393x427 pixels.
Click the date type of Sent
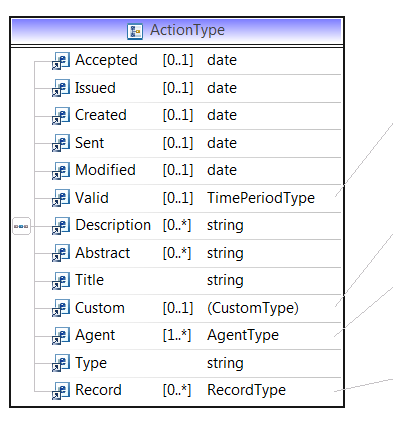(x=222, y=143)
